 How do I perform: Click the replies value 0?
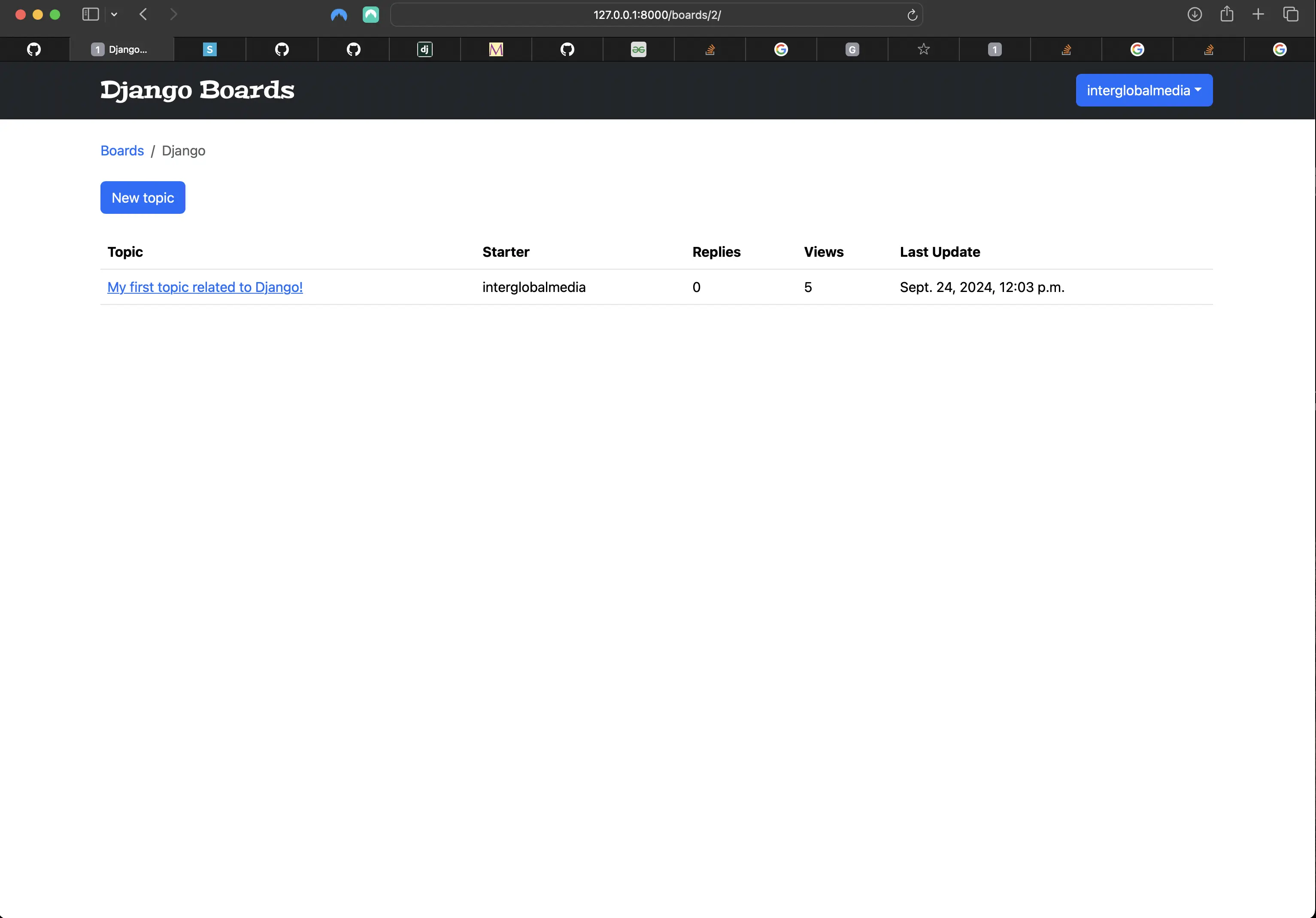696,287
